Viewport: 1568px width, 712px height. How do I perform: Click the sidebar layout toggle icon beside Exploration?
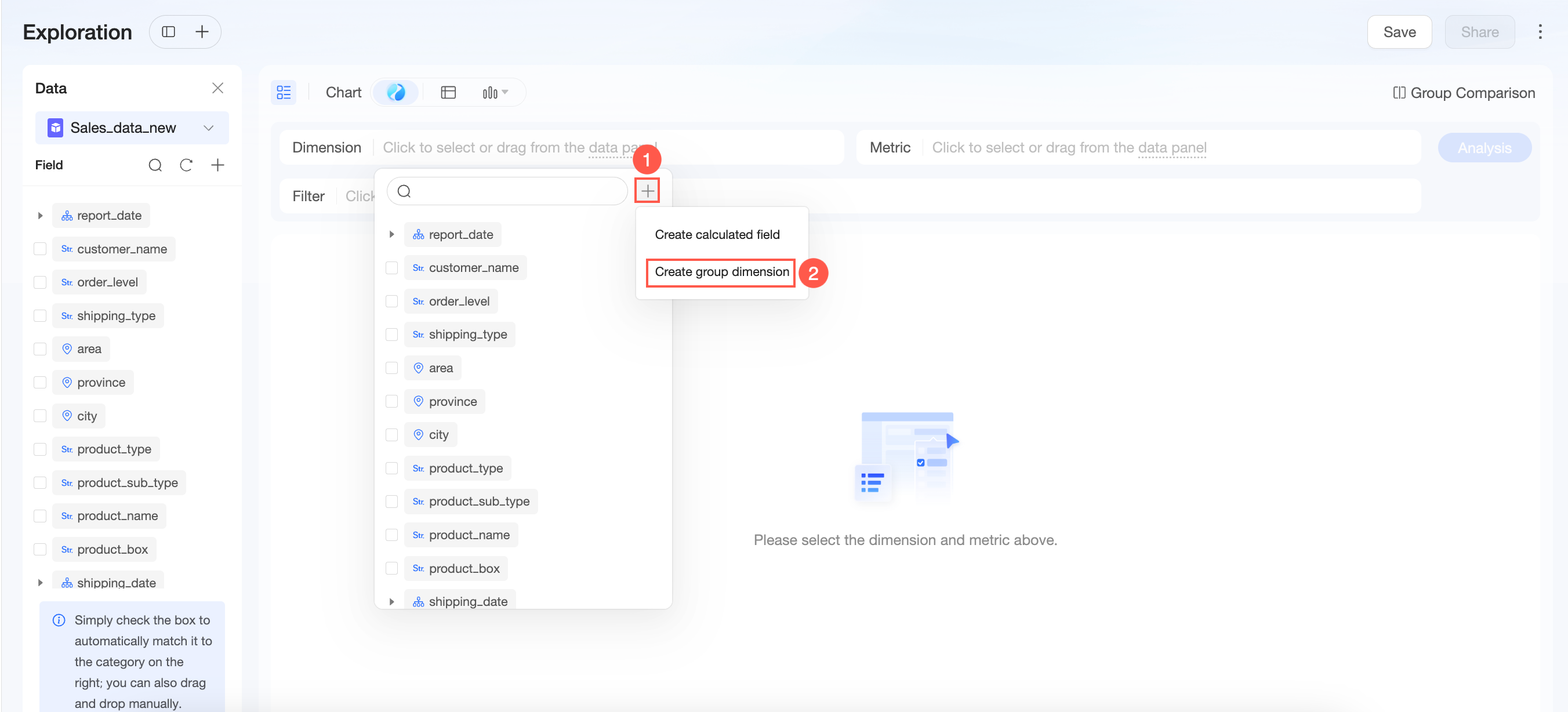tap(169, 32)
